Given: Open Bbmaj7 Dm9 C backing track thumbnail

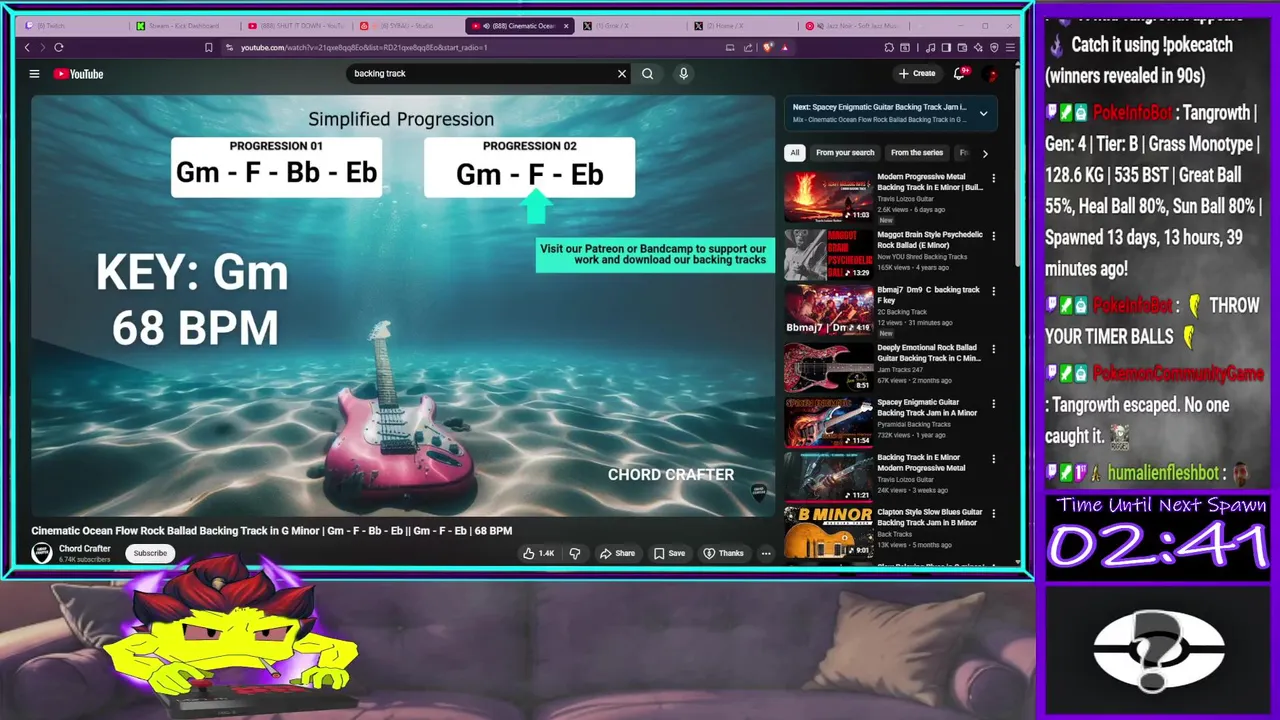Looking at the screenshot, I should coord(828,310).
